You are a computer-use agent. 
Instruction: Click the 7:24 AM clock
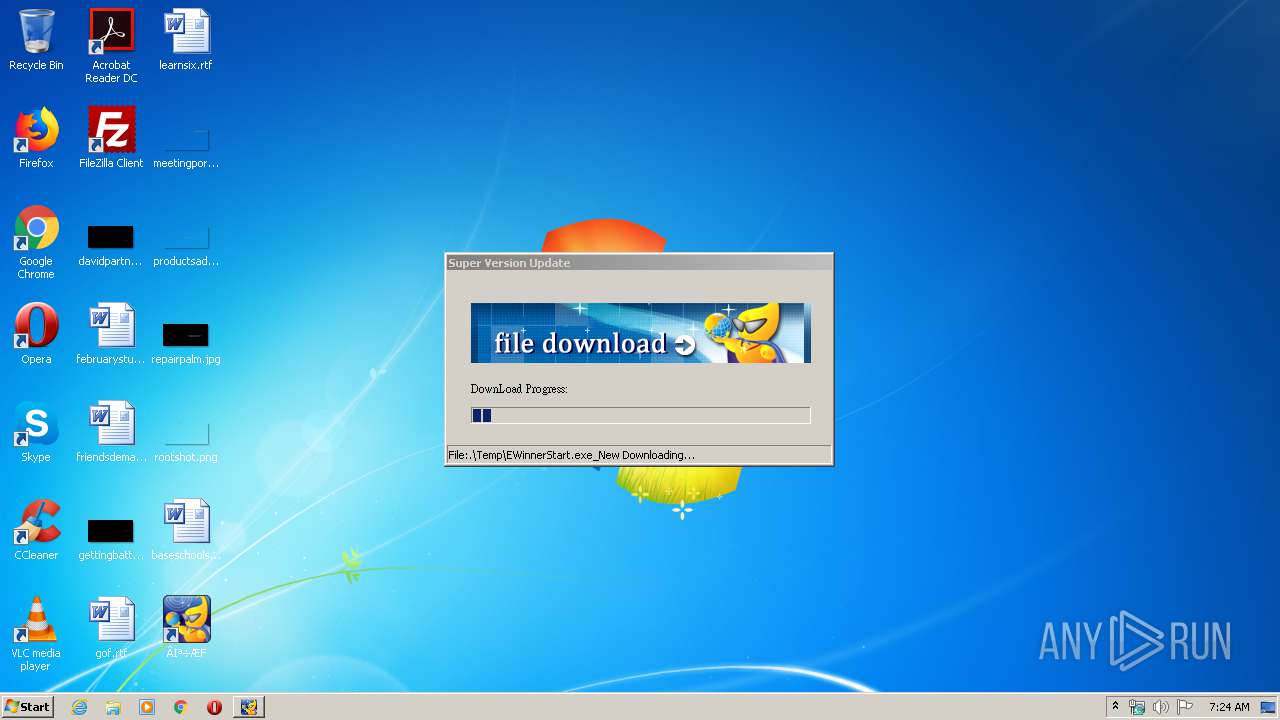point(1229,707)
